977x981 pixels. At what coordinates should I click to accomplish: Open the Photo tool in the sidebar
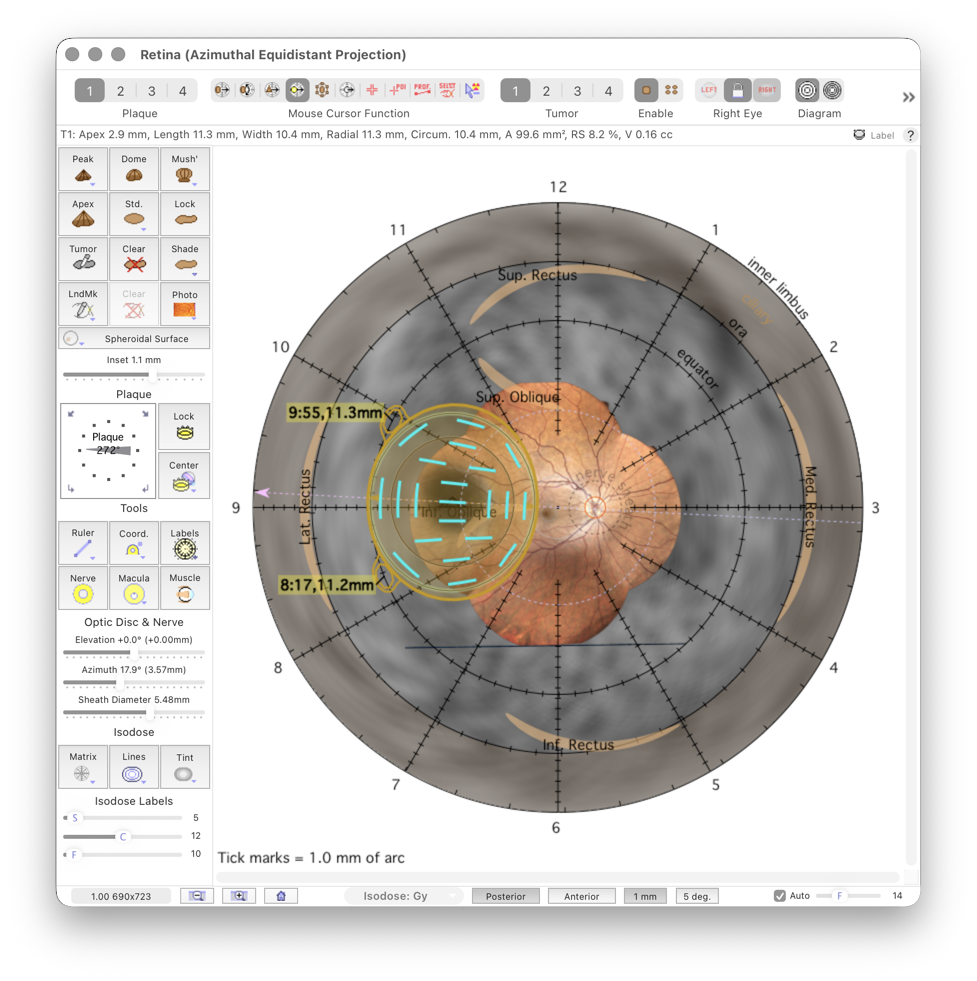(184, 304)
